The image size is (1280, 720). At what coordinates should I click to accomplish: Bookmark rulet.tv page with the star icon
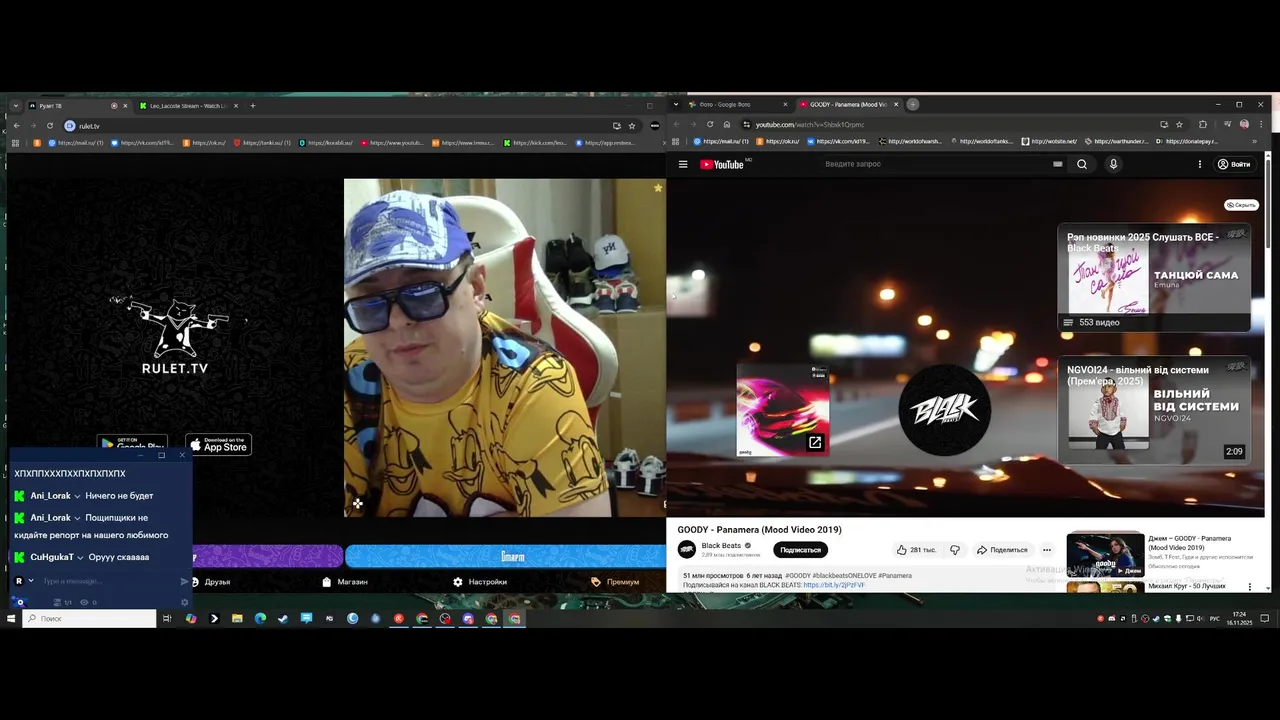click(632, 126)
